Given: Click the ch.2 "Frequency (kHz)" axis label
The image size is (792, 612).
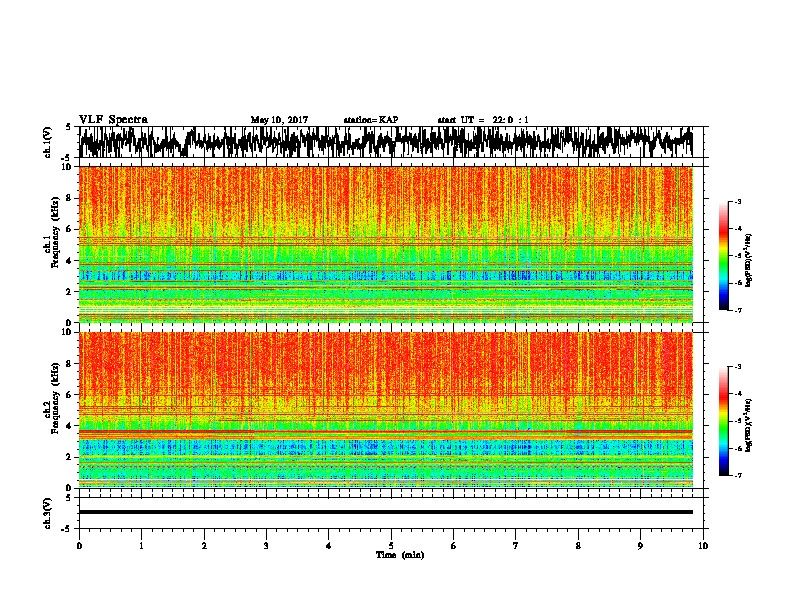Looking at the screenshot, I should pyautogui.click(x=55, y=398).
